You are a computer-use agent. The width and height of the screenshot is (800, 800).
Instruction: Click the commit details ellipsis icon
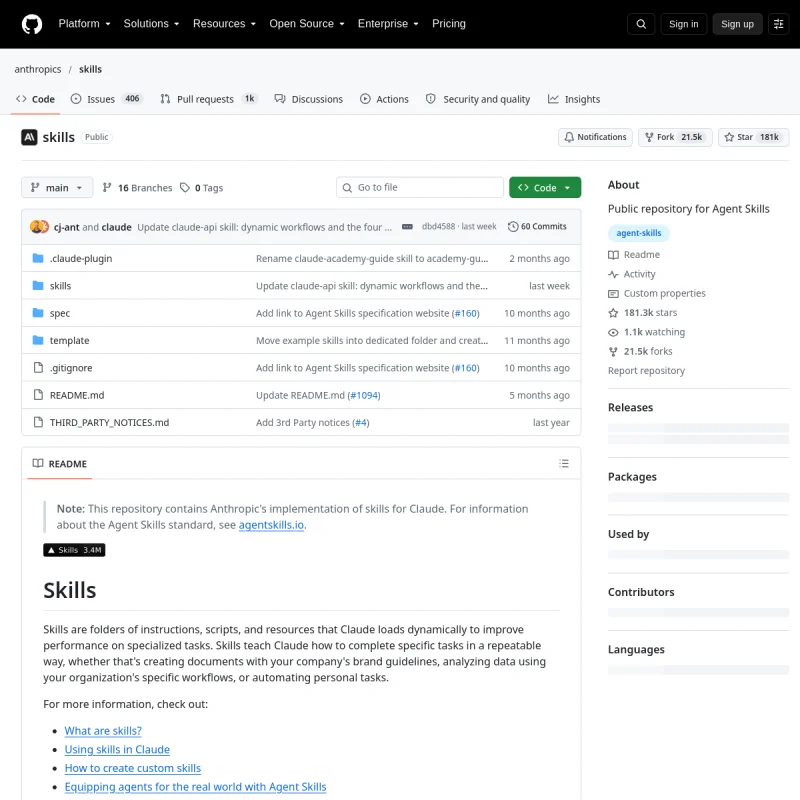click(407, 227)
